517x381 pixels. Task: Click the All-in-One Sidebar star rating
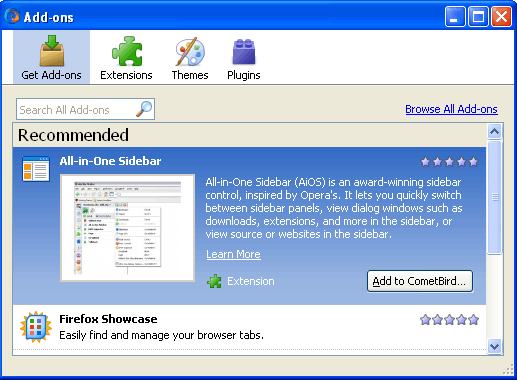[x=449, y=162]
